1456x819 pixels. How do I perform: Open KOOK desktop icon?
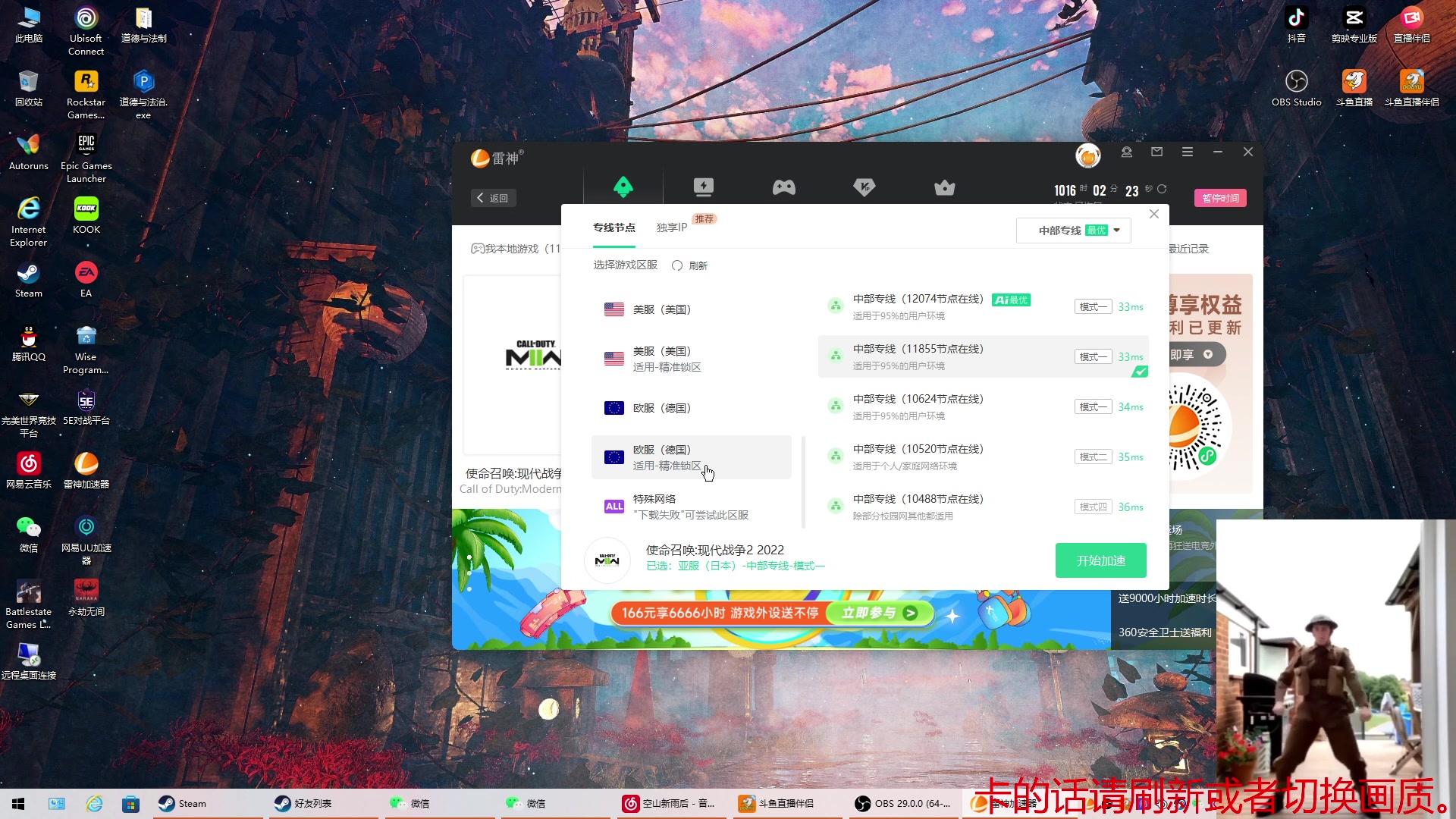[x=86, y=215]
